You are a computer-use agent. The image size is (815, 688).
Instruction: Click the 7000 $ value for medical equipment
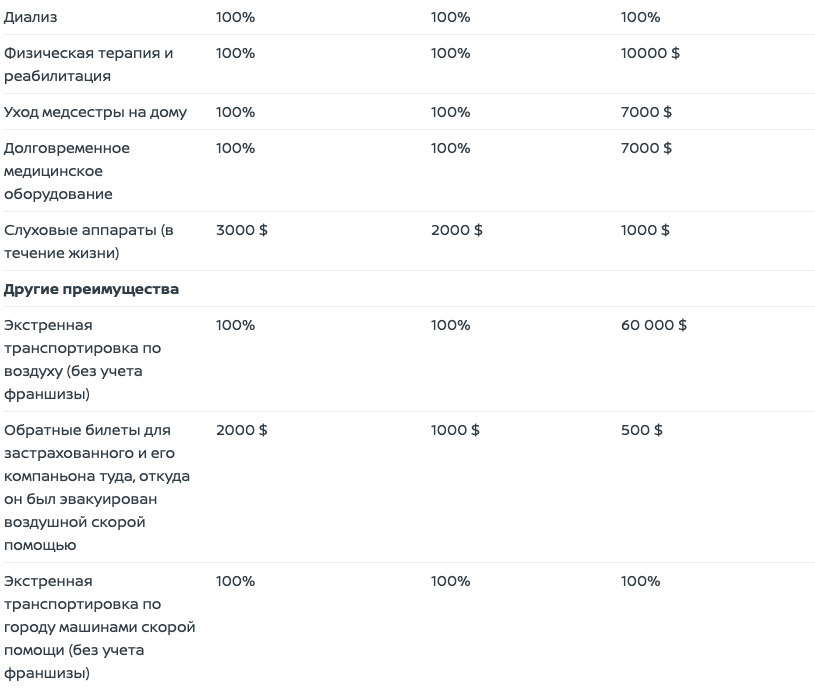[x=646, y=148]
